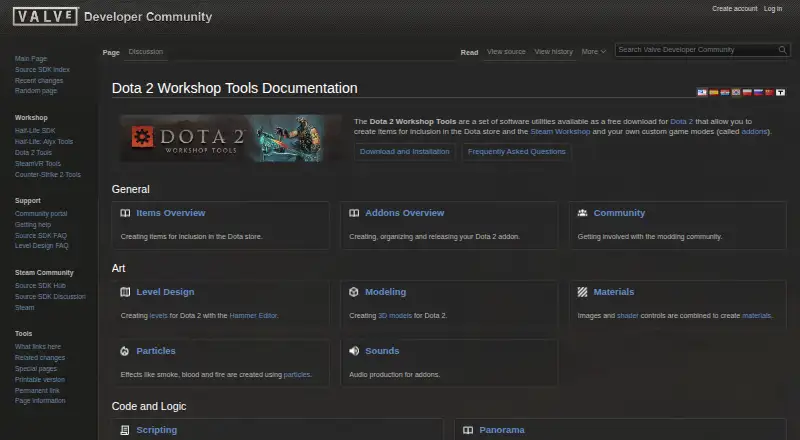
Task: Follow the shader inline link
Action: pyautogui.click(x=628, y=315)
